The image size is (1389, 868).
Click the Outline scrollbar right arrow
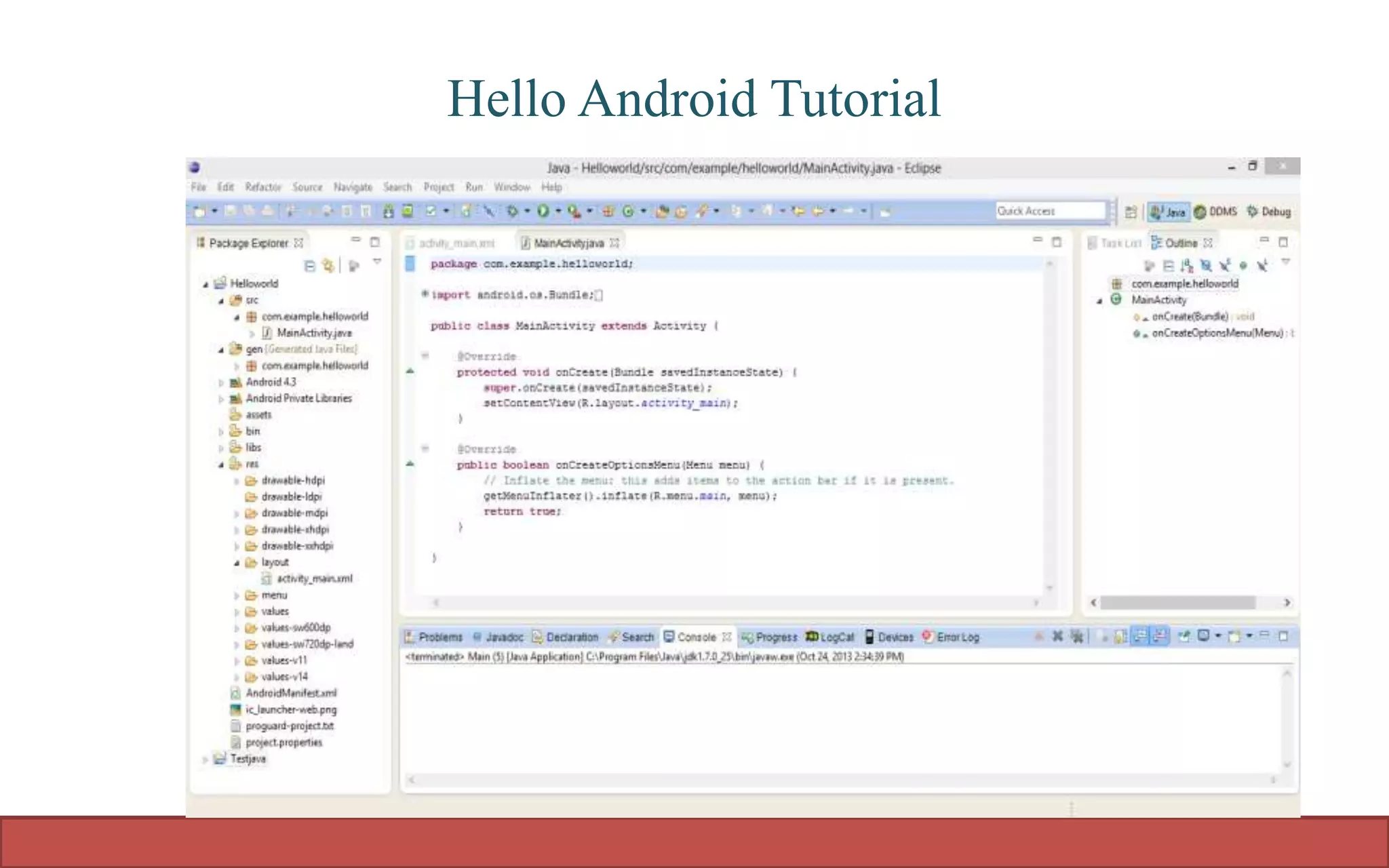(1287, 602)
